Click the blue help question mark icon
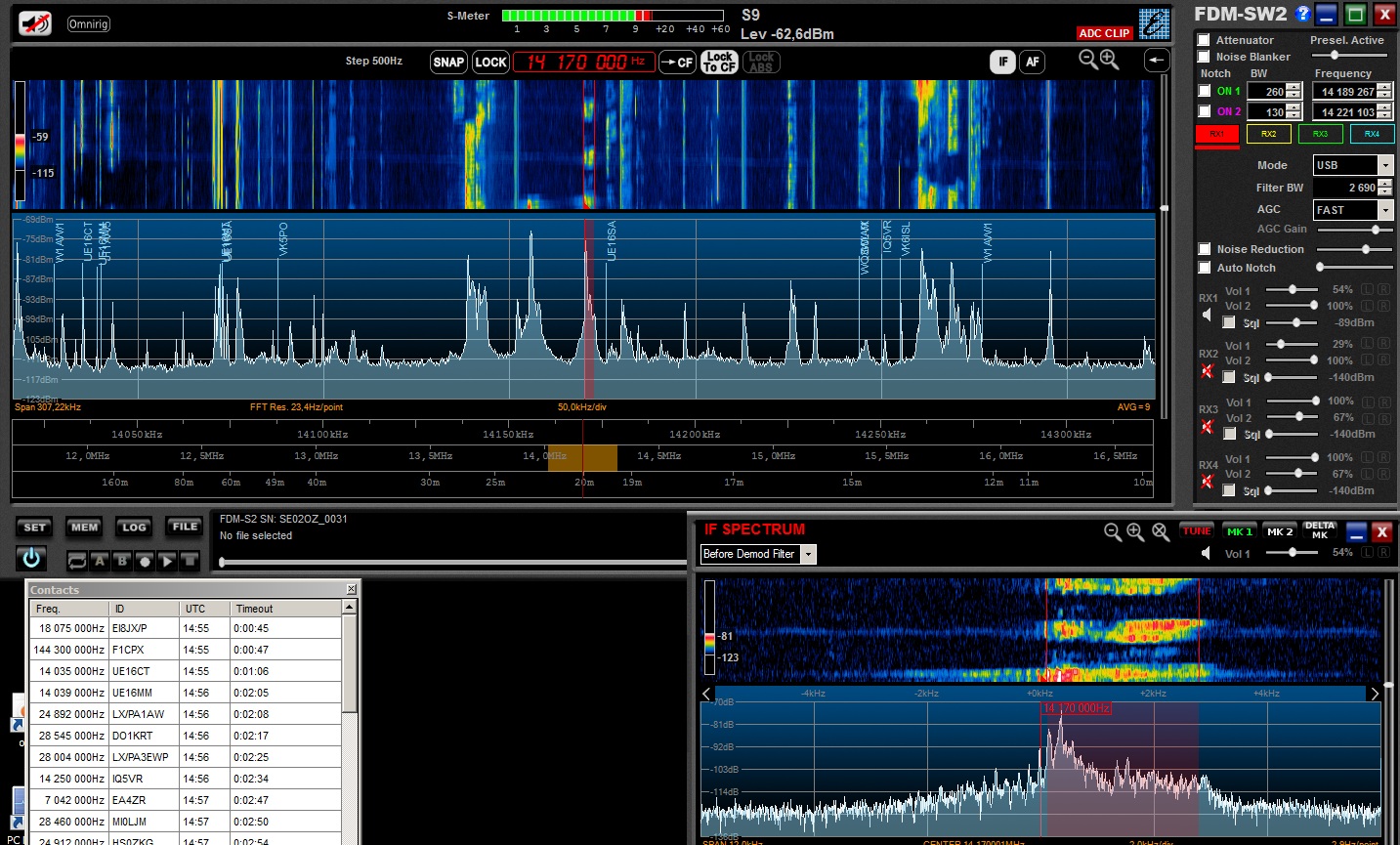The height and width of the screenshot is (845, 1400). [1302, 14]
